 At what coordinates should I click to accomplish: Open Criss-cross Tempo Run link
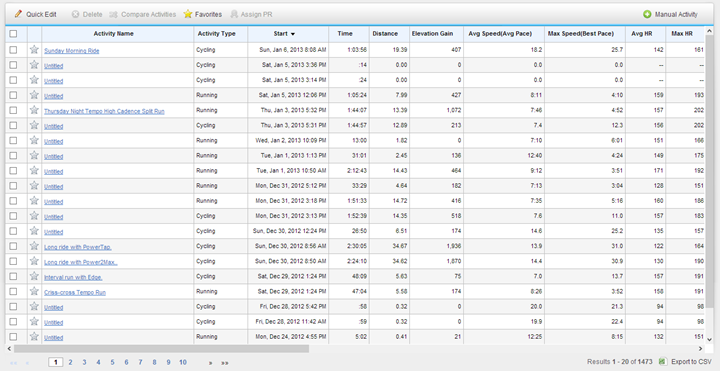click(x=75, y=293)
